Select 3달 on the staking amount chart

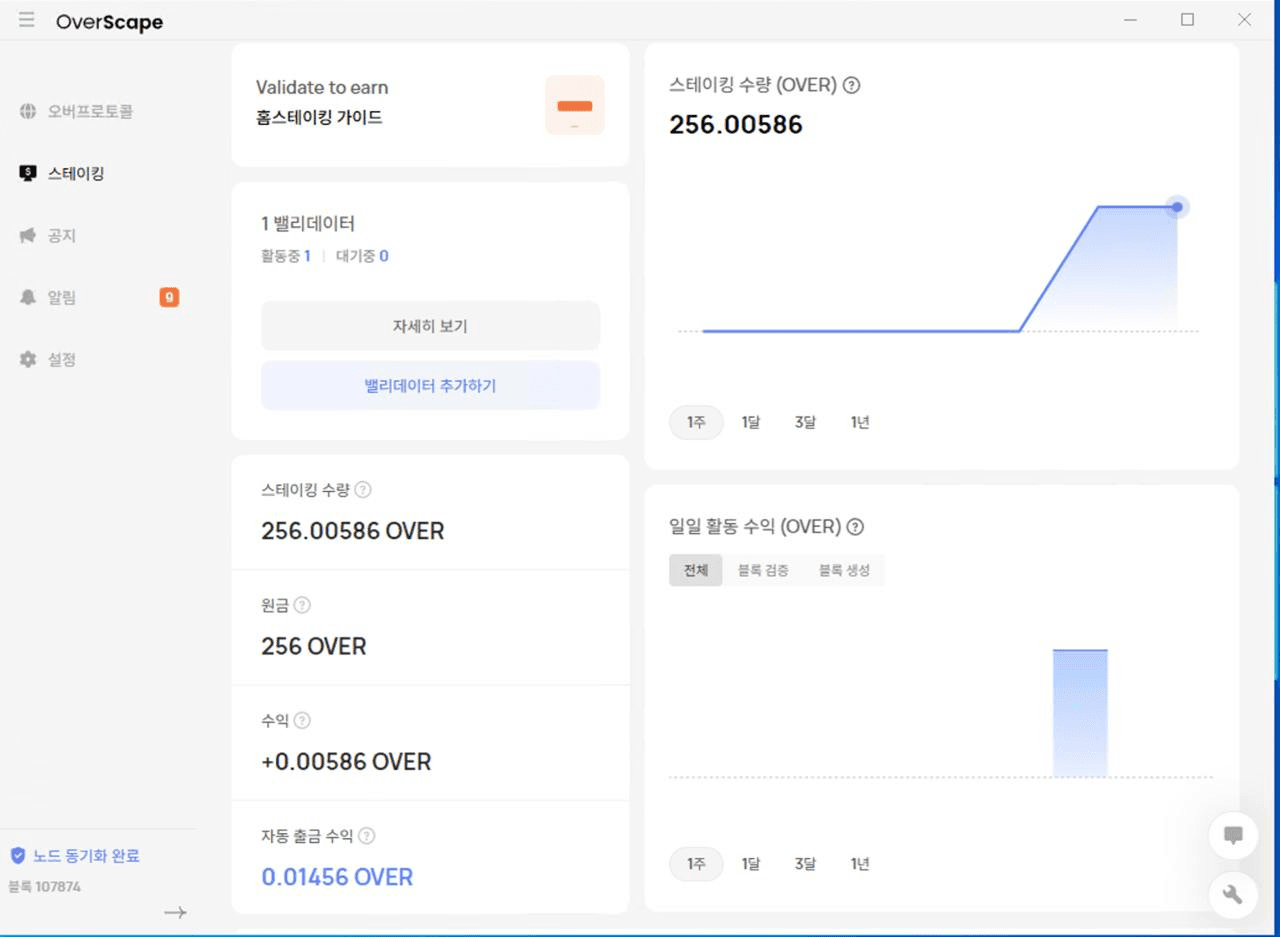coord(806,422)
